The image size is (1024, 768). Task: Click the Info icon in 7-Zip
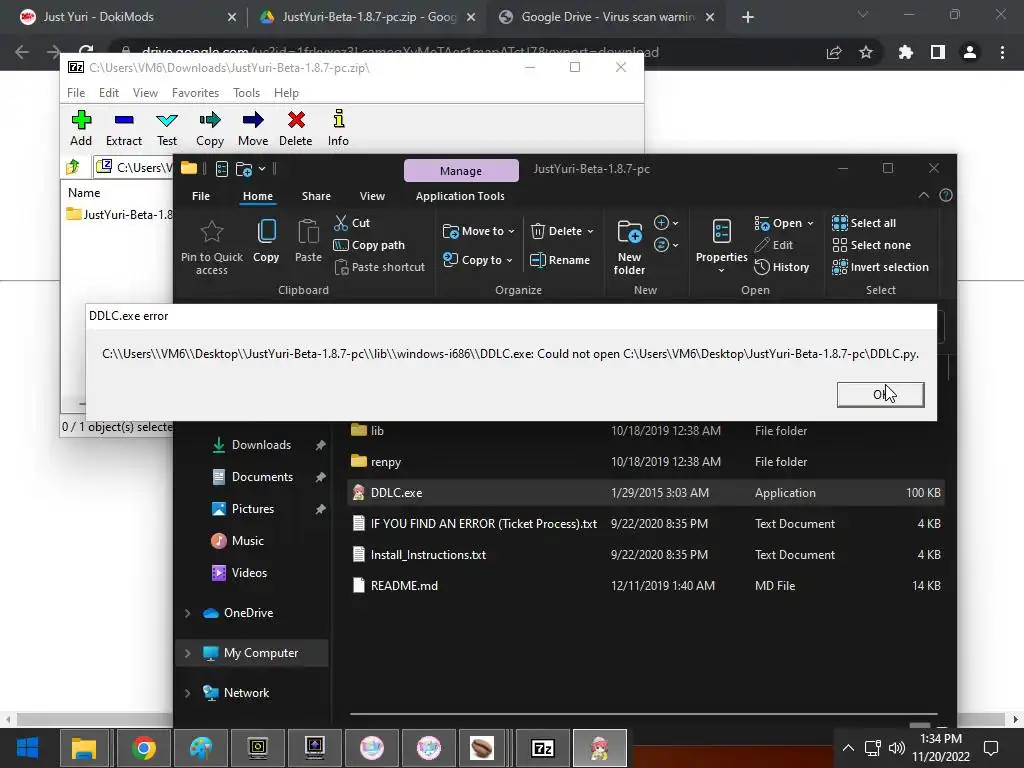tap(338, 120)
